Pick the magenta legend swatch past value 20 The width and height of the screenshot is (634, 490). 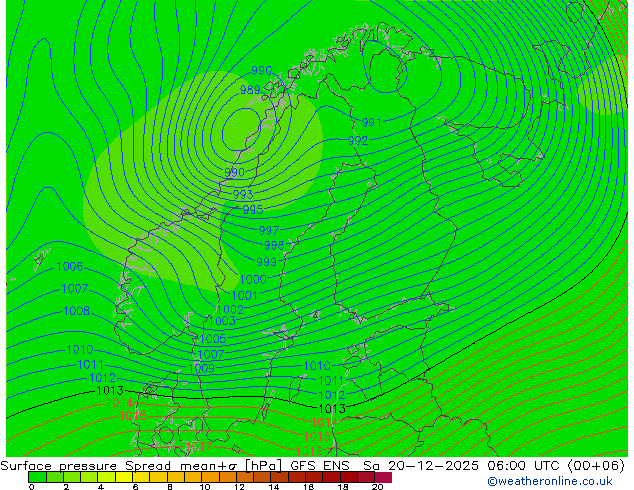click(x=383, y=477)
